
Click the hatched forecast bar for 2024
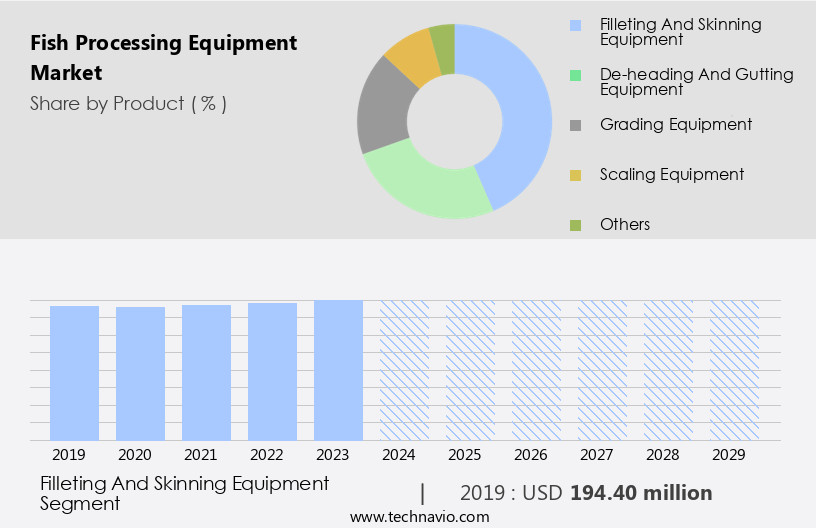pos(404,370)
